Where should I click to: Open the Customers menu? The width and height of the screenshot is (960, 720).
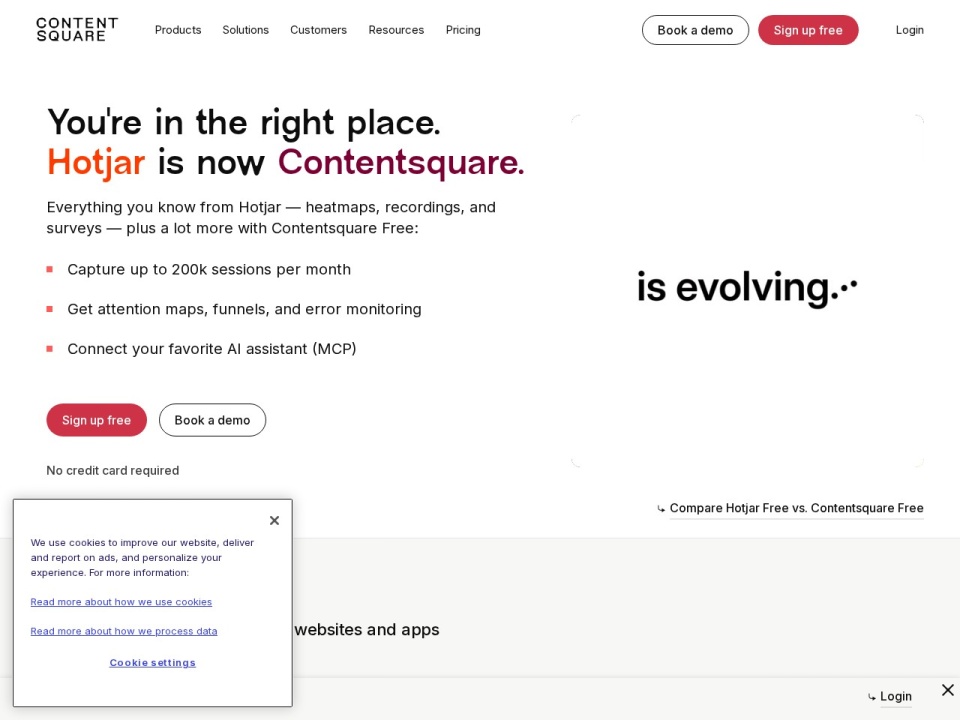(x=318, y=30)
